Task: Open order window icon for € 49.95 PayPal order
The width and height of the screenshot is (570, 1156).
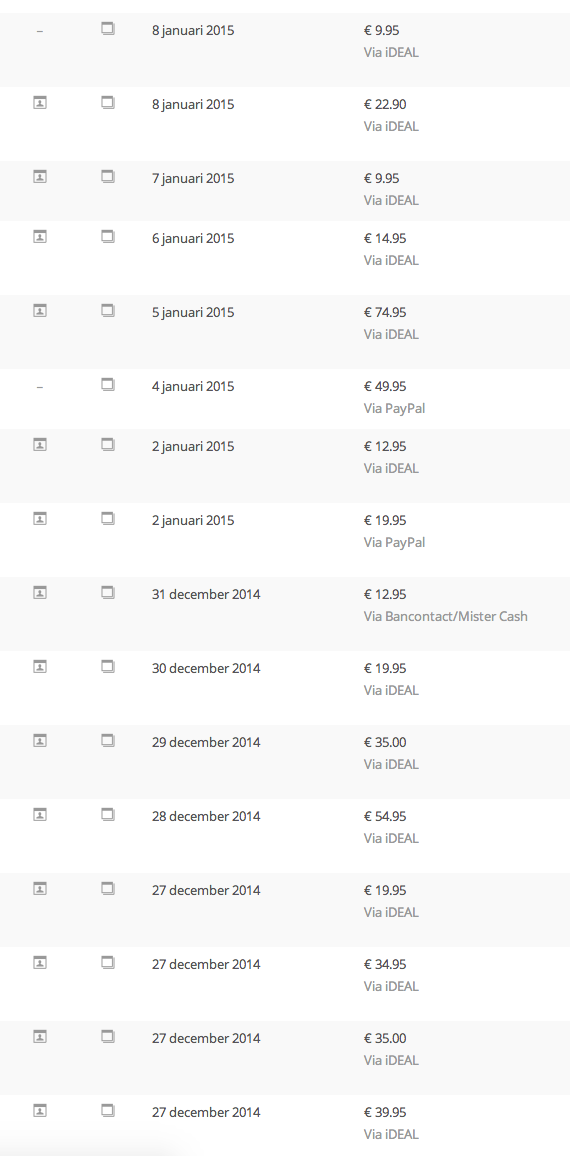Action: click(x=108, y=385)
